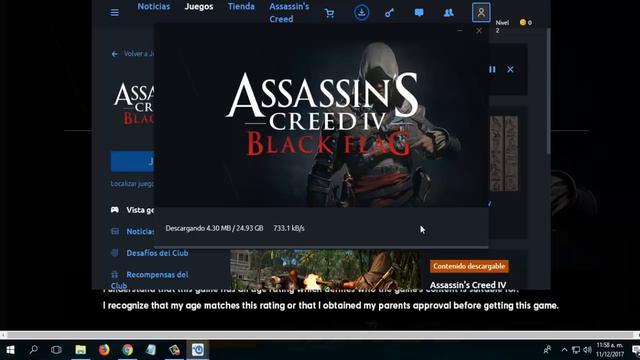Click the download progress bar
Viewport: 640px width, 360px height.
pyautogui.click(x=321, y=247)
